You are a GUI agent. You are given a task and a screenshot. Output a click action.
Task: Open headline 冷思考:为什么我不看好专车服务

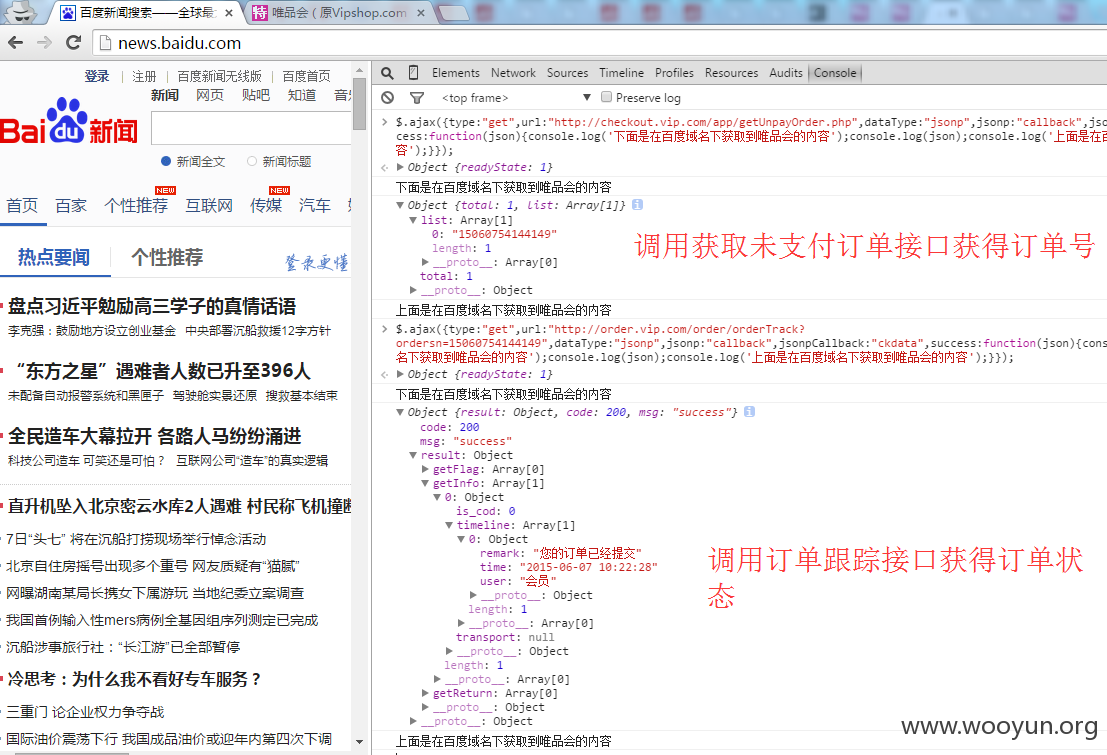pos(134,679)
